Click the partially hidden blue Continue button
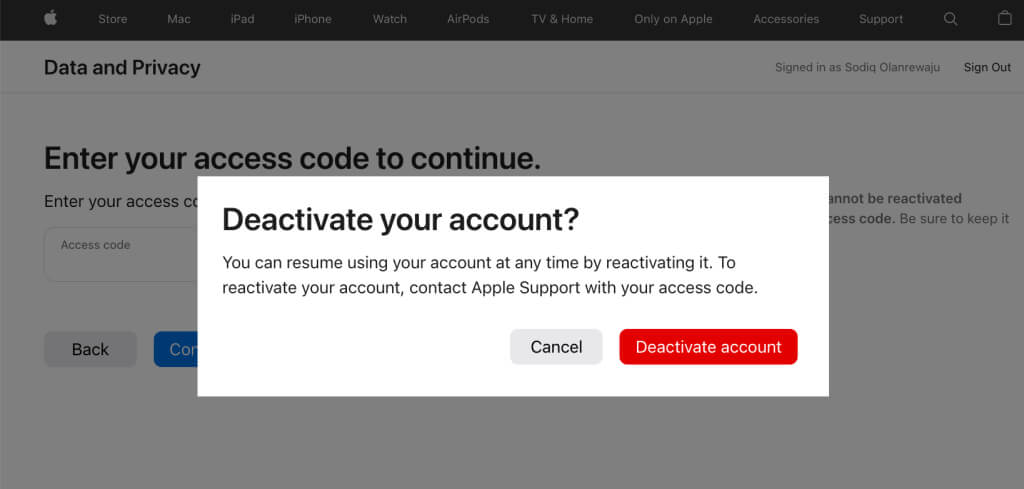This screenshot has width=1024, height=489. point(176,349)
